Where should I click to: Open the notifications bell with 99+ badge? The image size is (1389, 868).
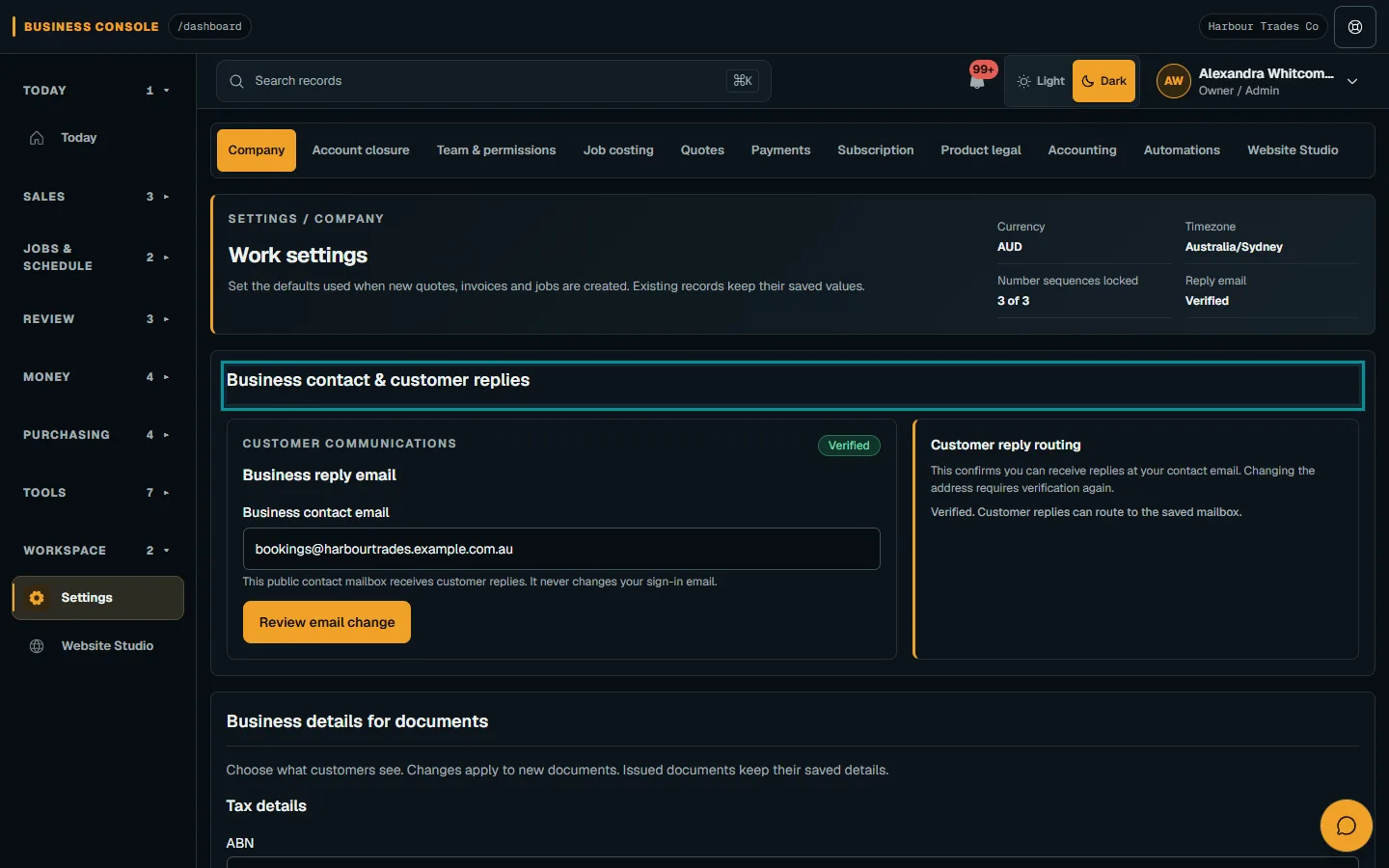(978, 81)
